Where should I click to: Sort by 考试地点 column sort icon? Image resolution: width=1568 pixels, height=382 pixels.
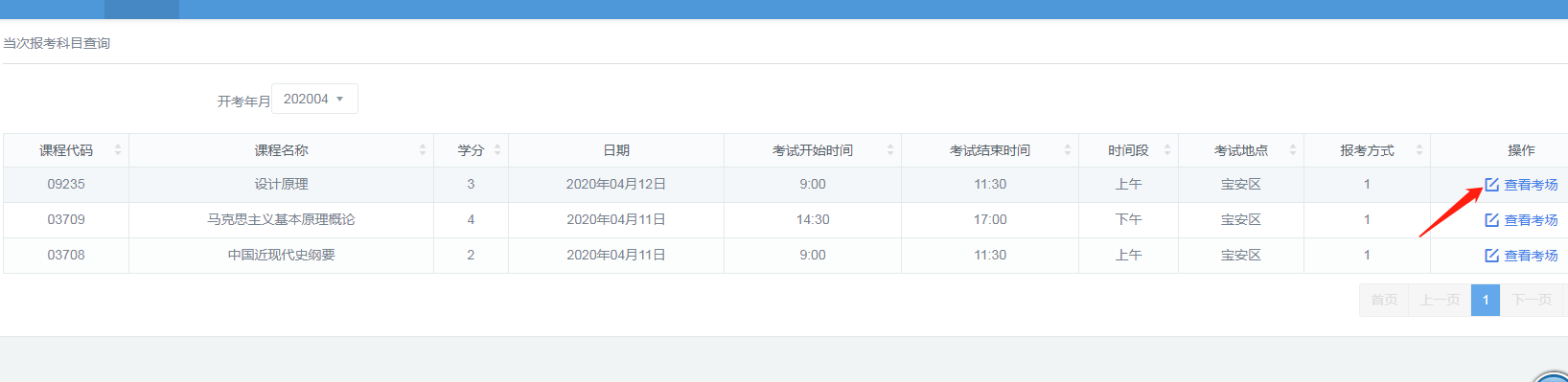1293,150
